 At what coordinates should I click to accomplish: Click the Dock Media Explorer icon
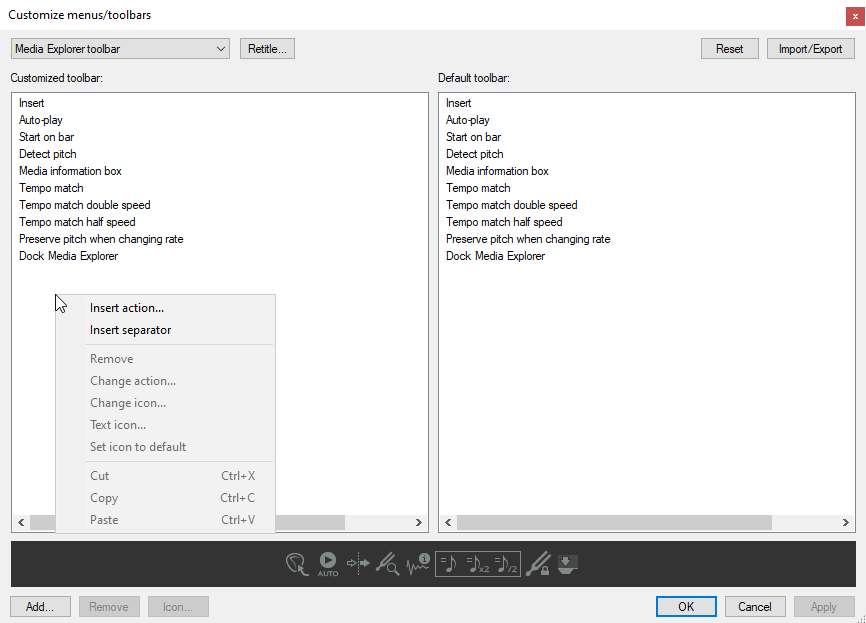click(567, 565)
